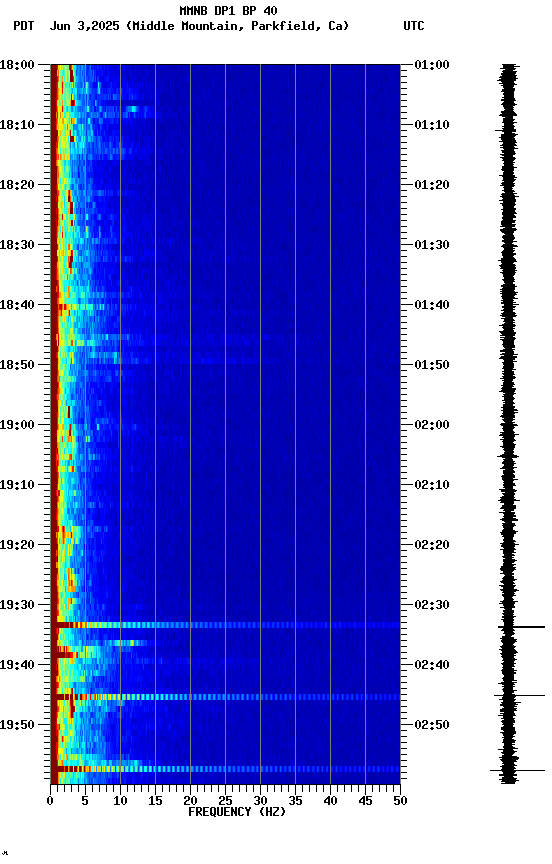
Task: Click the 19:30 PDT time label
Action: click(17, 605)
